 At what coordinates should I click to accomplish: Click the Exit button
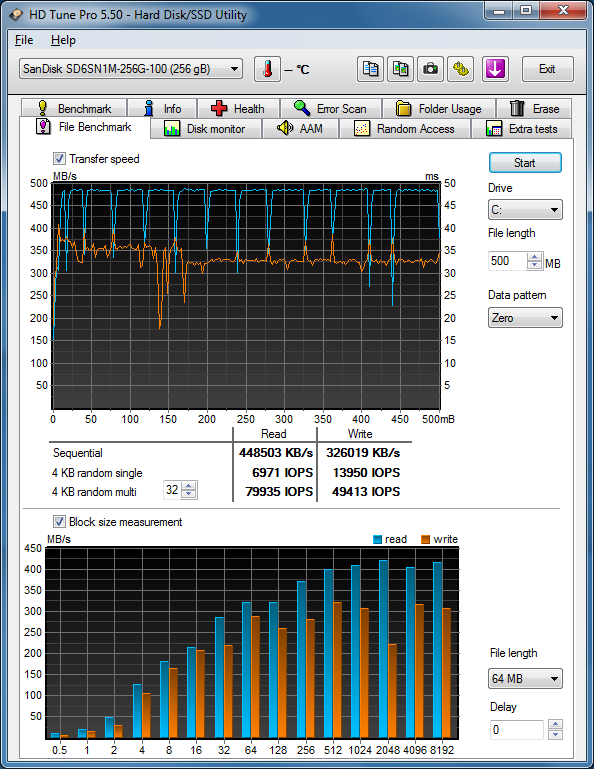pyautogui.click(x=547, y=69)
